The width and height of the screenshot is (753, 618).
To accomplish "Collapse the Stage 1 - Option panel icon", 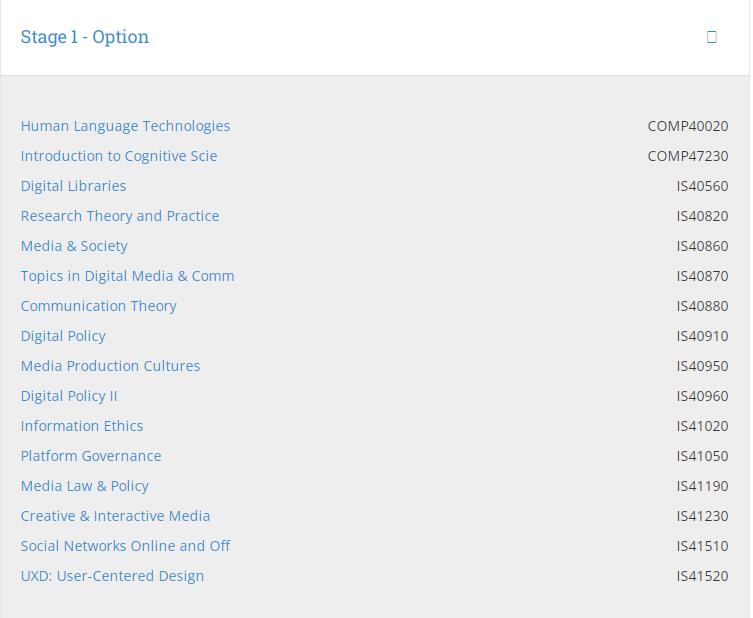I will [712, 37].
